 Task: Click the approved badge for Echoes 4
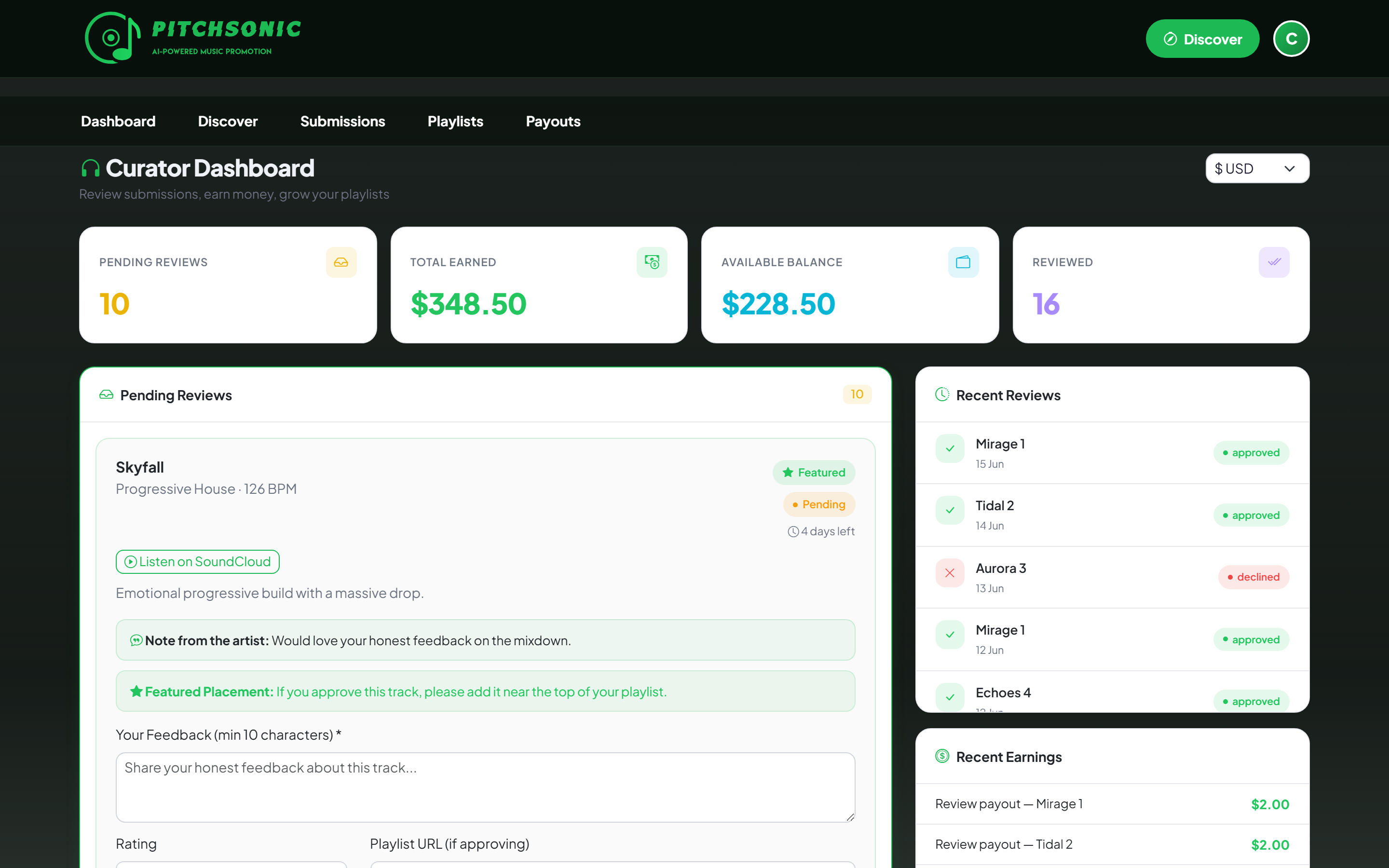[x=1251, y=701]
